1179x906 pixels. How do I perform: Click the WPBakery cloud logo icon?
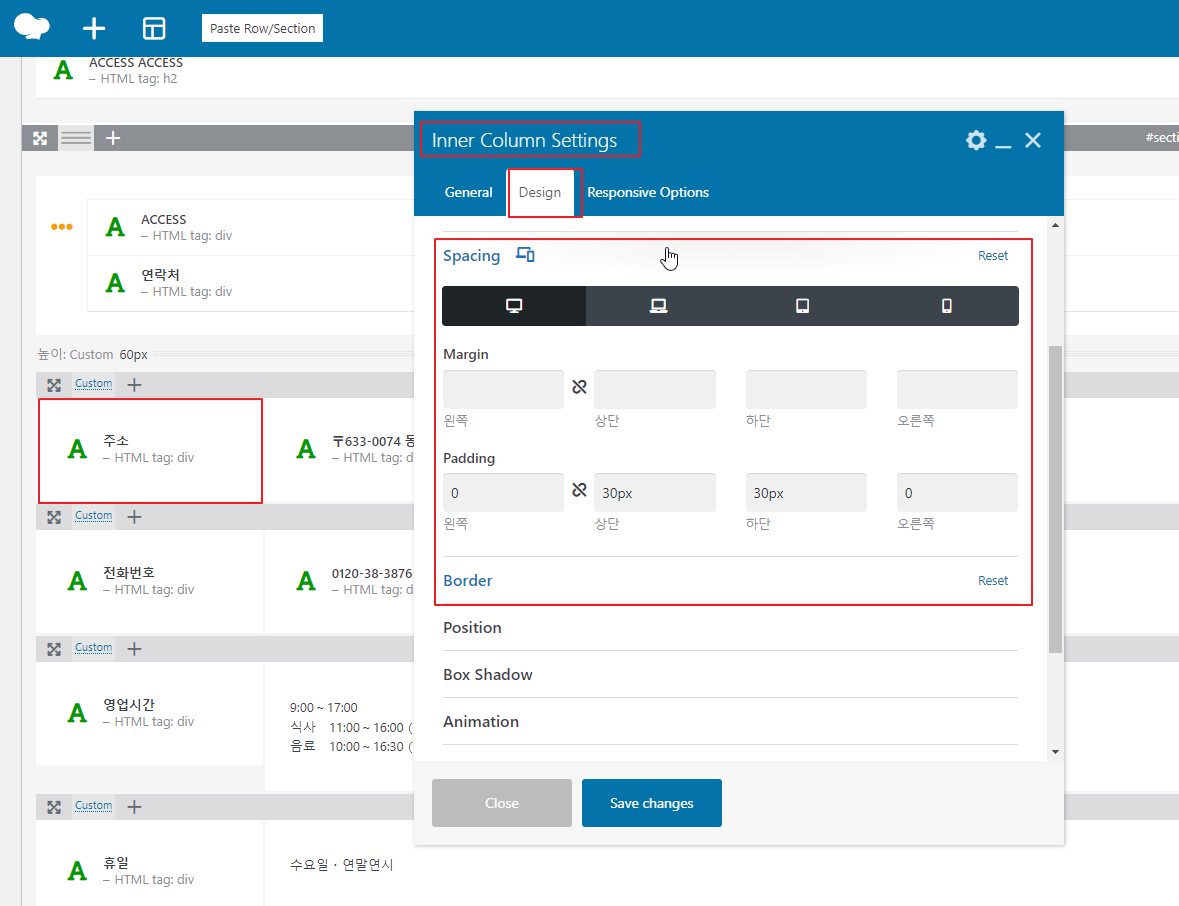pos(32,27)
